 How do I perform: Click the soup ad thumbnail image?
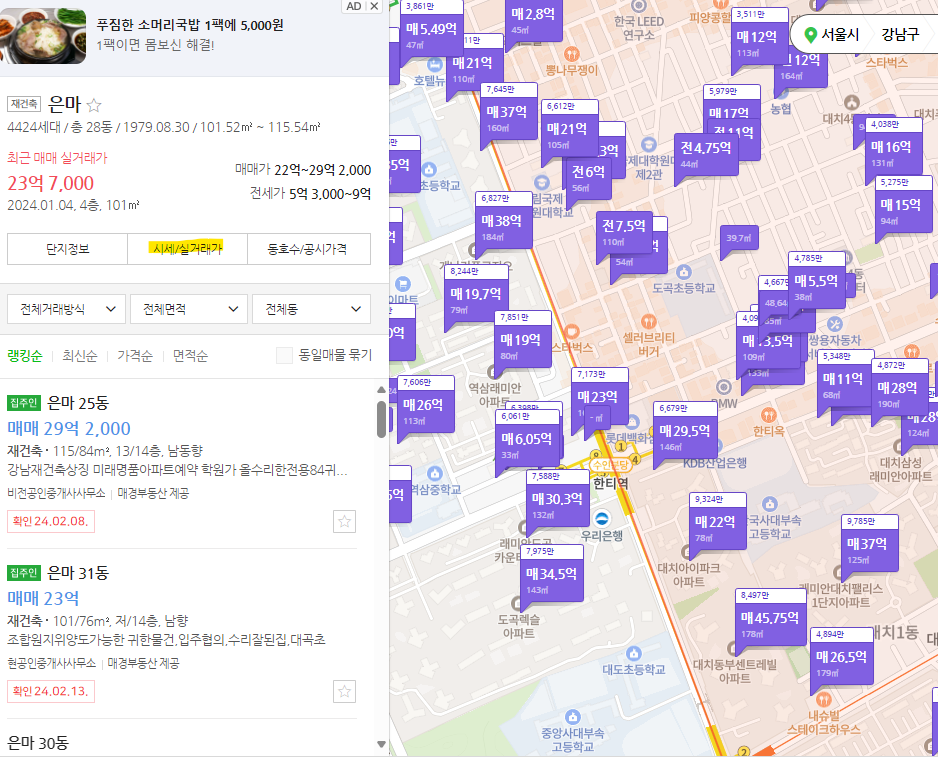[43, 36]
